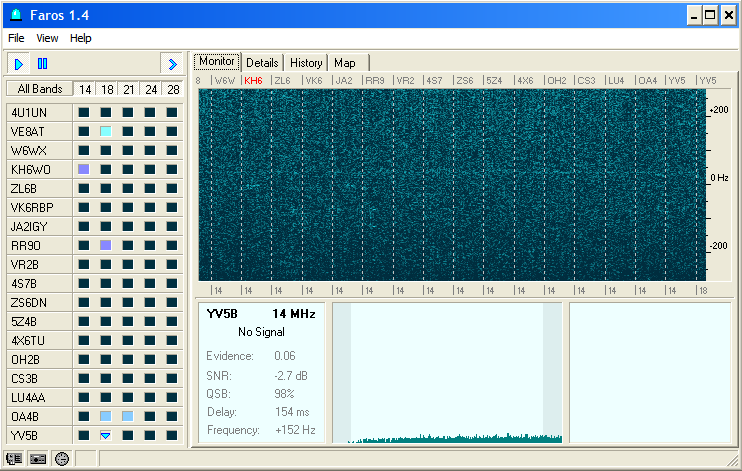Select the 21 band column header
742x471 pixels.
pos(129,89)
